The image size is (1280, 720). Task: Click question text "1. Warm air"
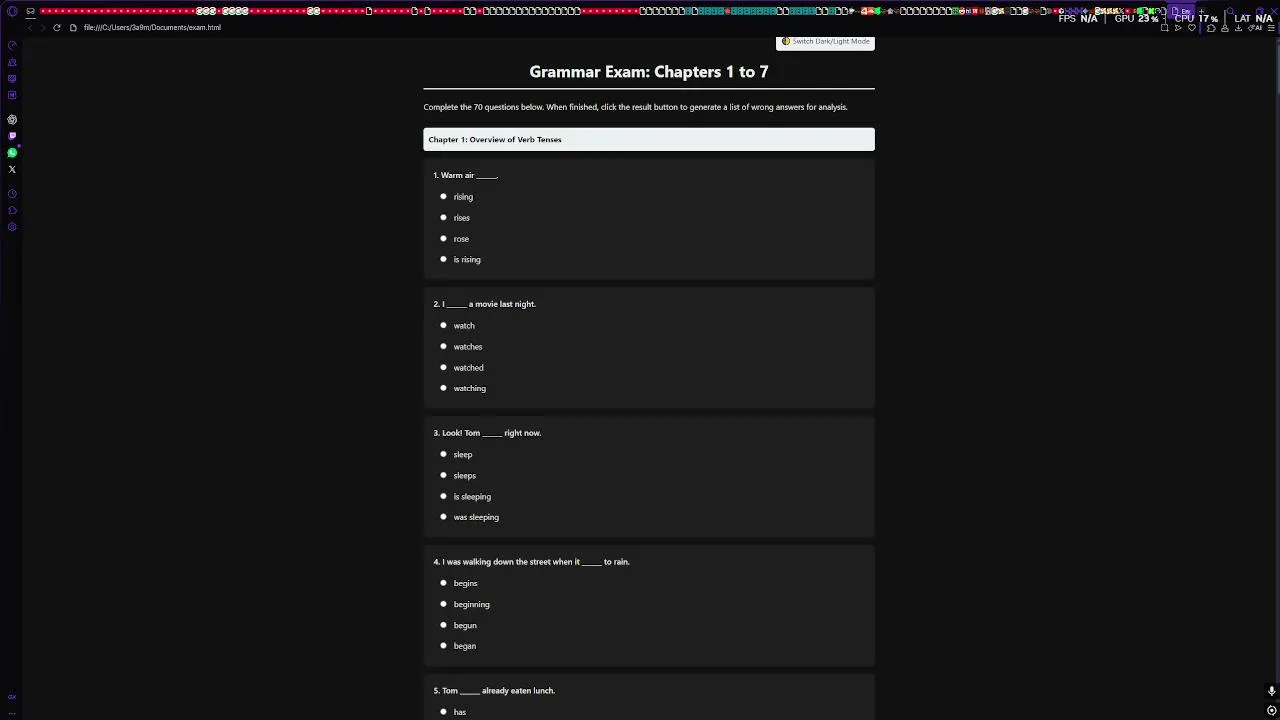(x=465, y=175)
